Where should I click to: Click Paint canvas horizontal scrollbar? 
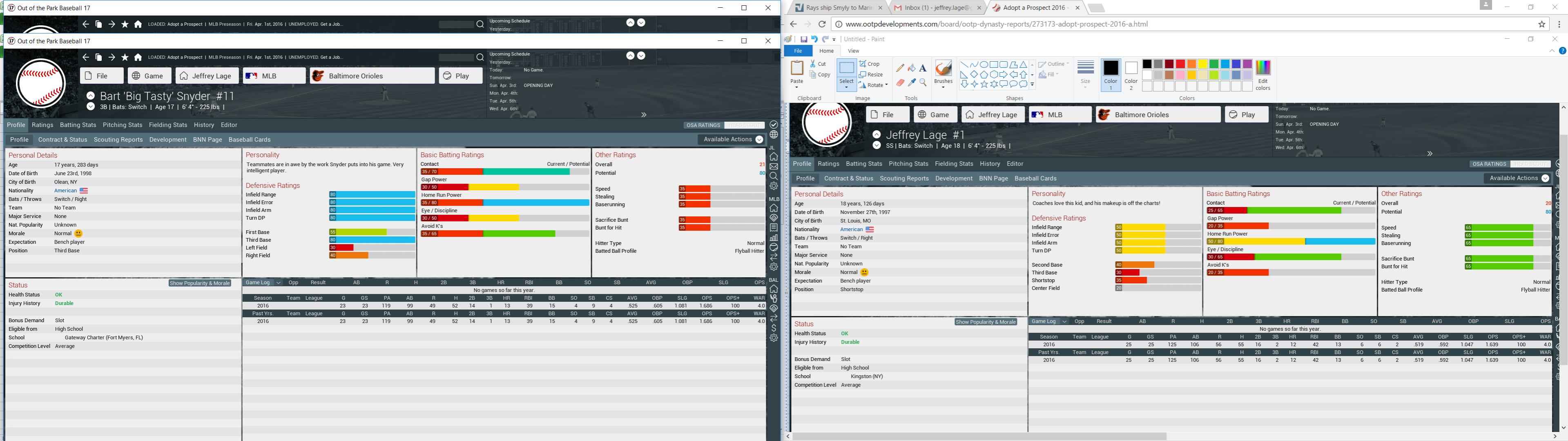979,436
